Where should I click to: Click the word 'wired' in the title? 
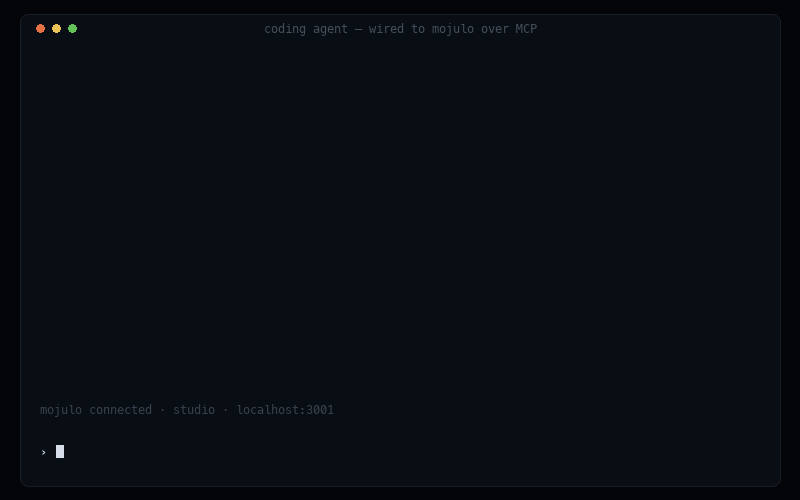386,29
